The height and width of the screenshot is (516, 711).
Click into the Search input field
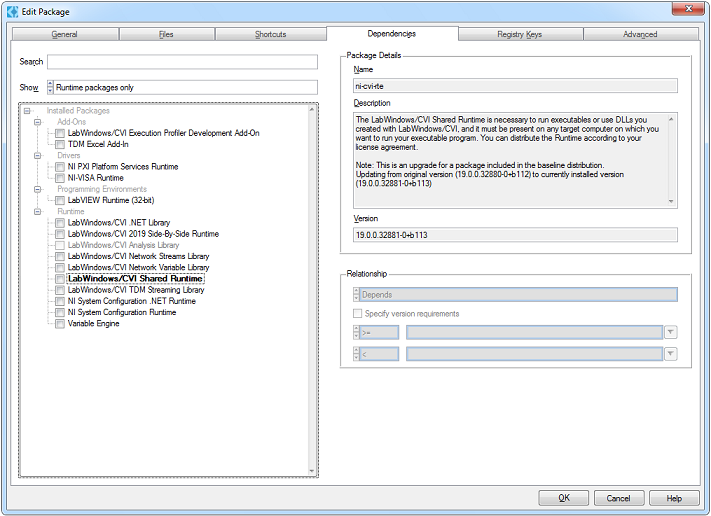(x=182, y=62)
